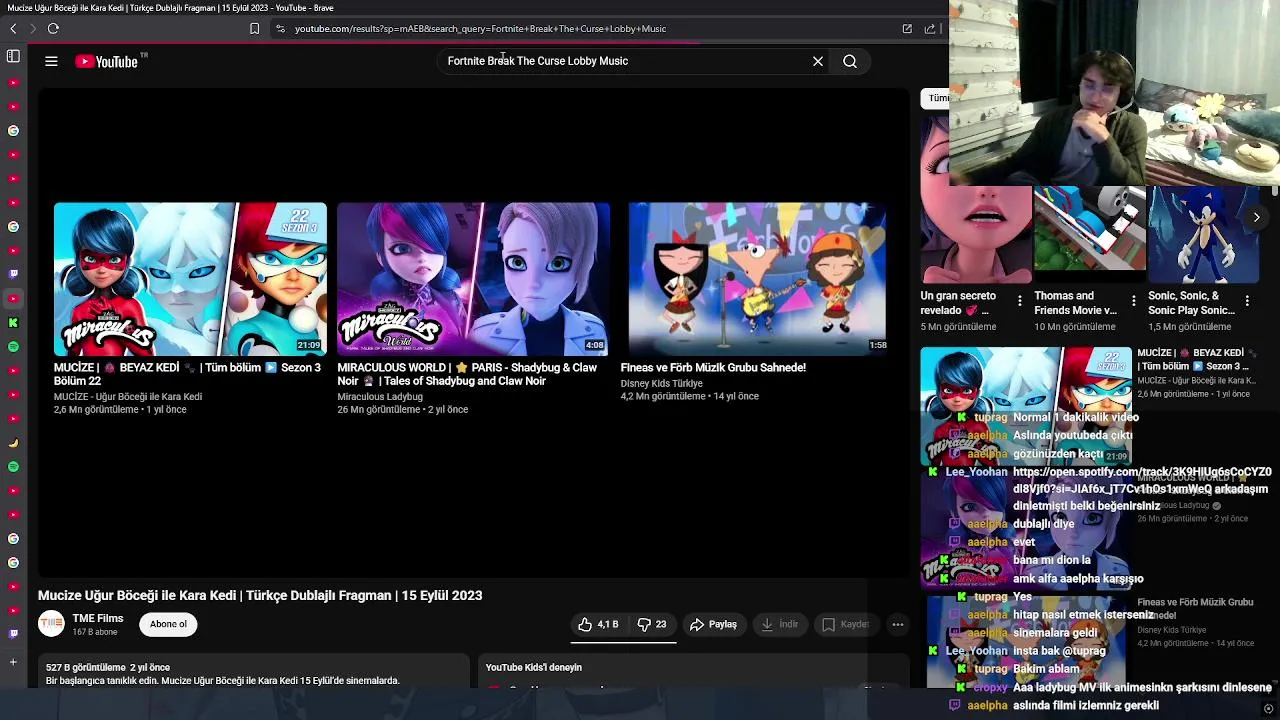
Task: Save the video with Kaydet button
Action: coord(845,624)
